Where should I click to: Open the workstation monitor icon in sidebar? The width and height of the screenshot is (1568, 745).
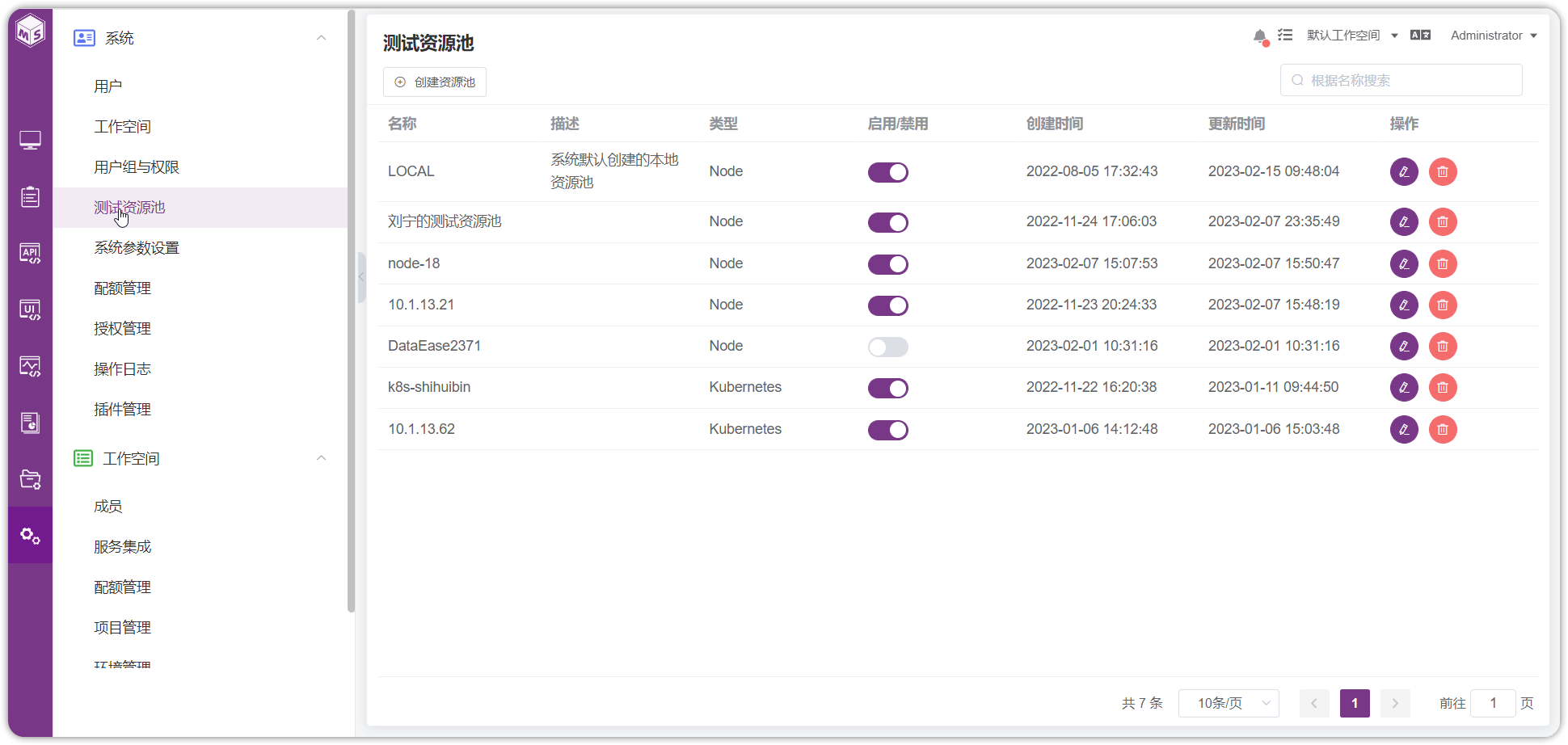[x=31, y=141]
